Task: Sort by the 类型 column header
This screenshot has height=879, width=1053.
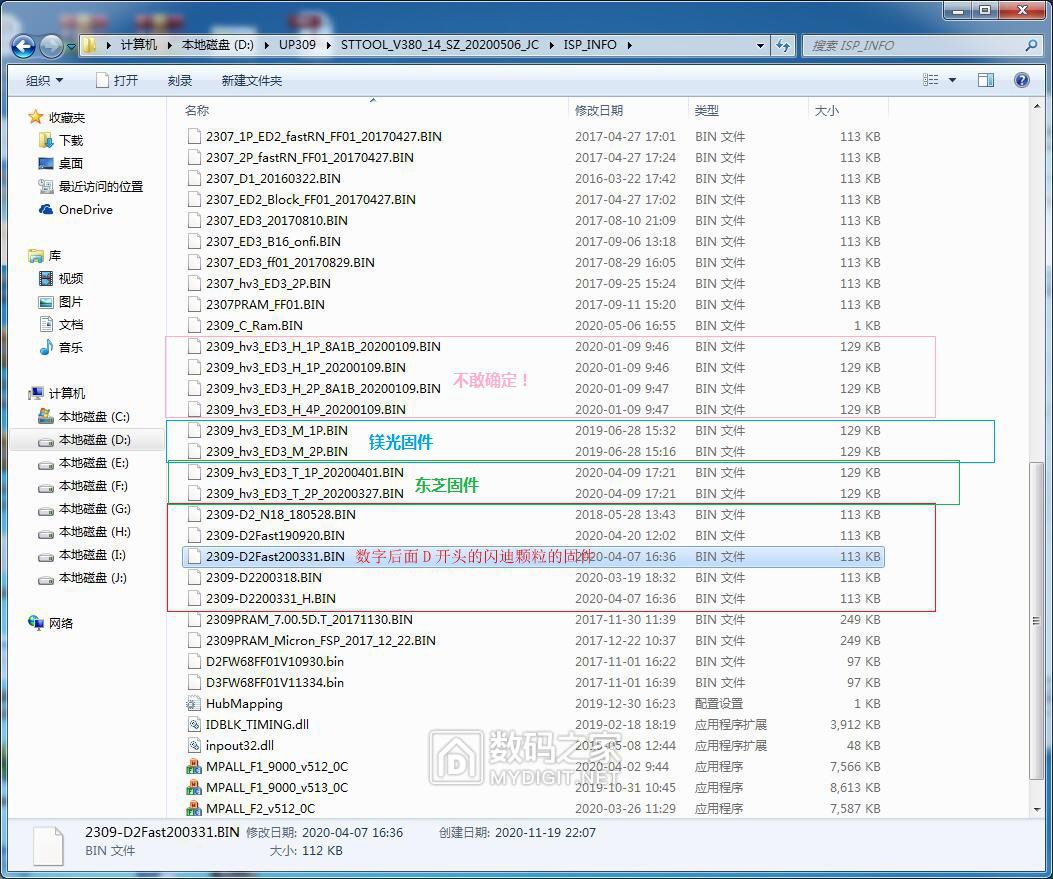Action: [706, 111]
